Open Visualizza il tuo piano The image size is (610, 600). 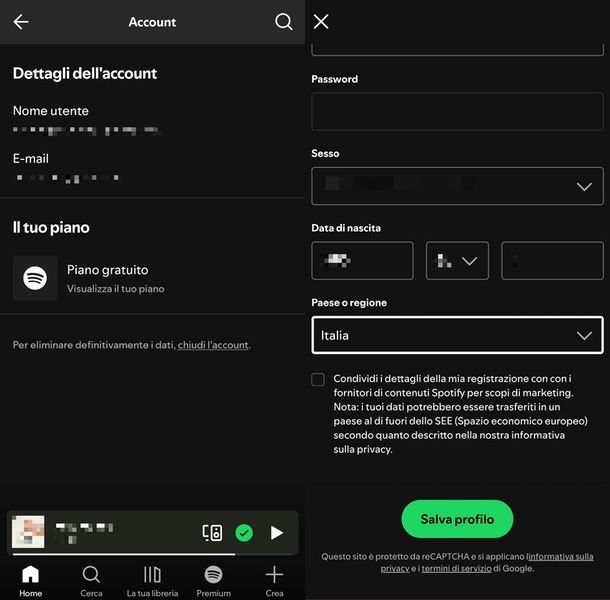116,289
